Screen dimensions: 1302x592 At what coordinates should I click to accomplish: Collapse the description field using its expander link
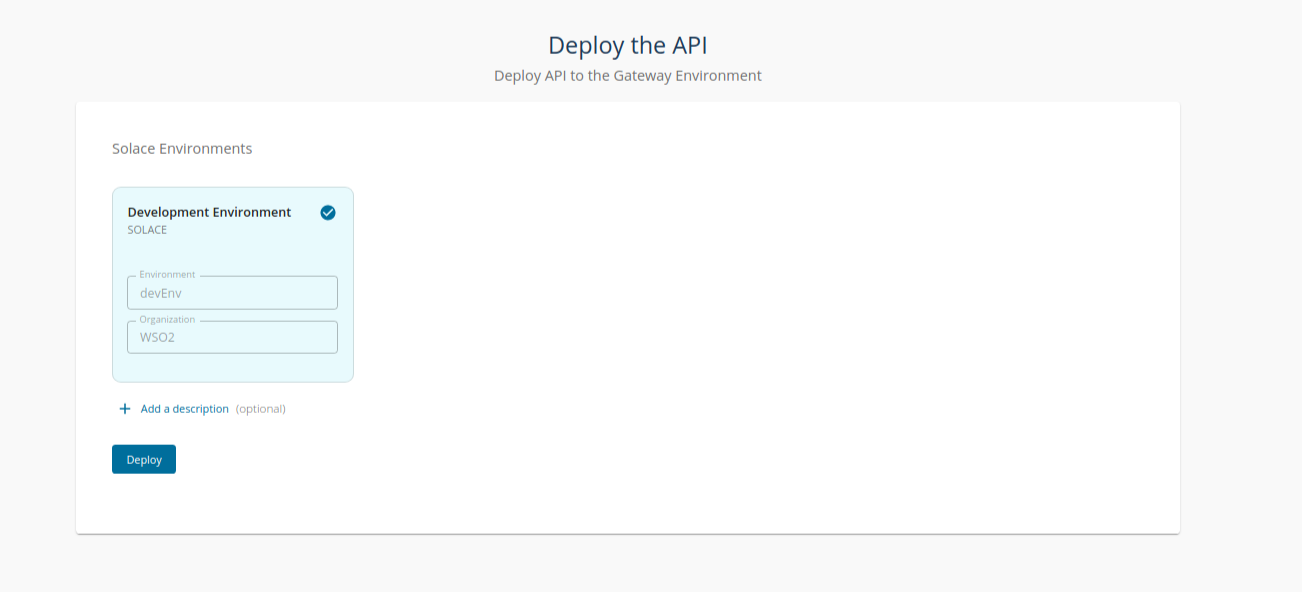183,408
